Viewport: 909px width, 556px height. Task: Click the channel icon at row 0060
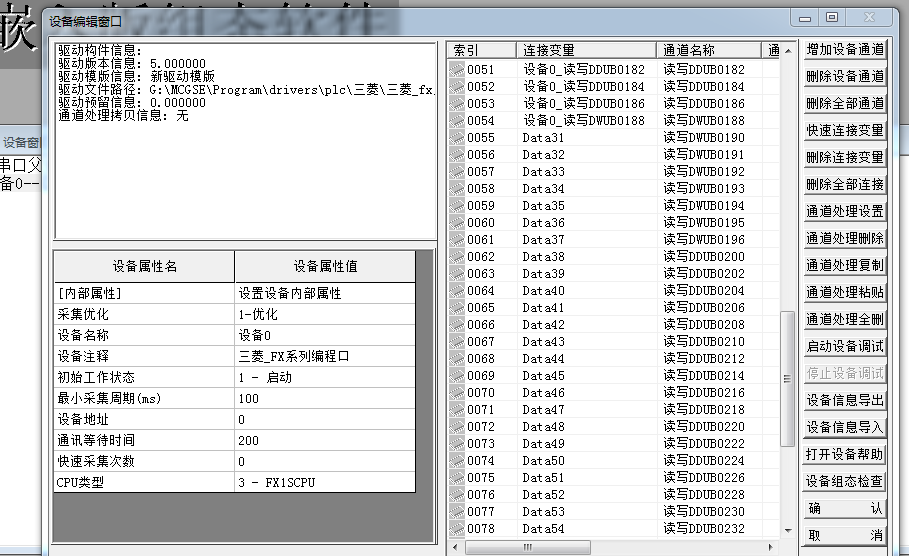tap(457, 222)
